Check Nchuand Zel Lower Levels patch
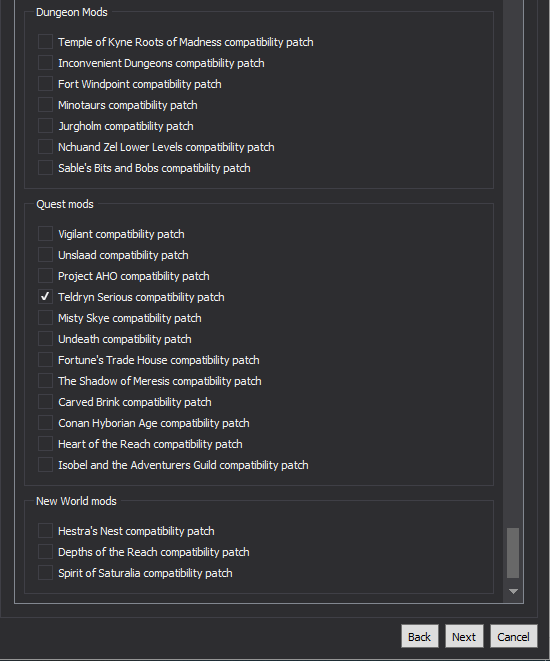 click(45, 147)
